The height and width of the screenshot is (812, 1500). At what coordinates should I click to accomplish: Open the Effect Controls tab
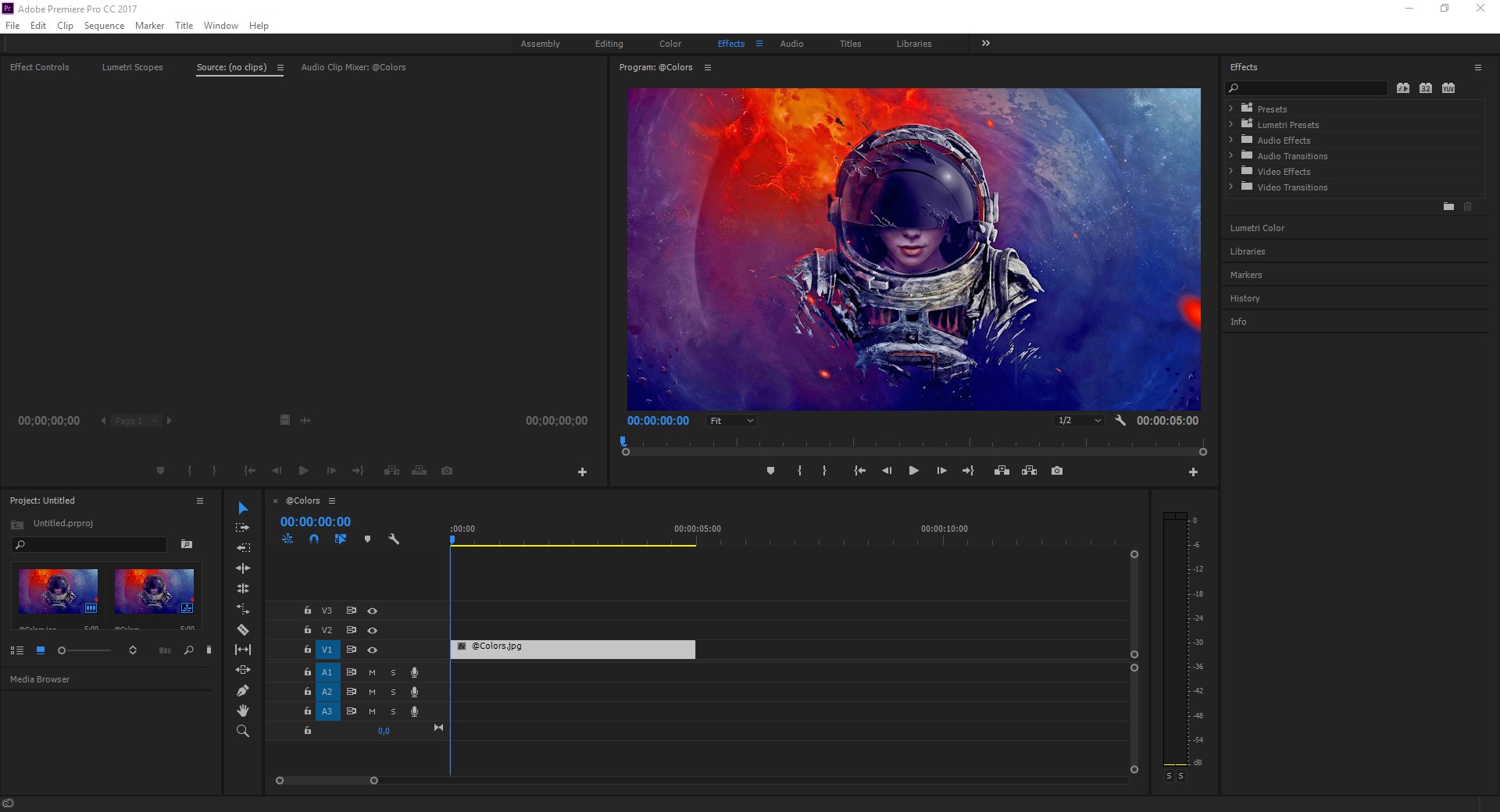[40, 67]
